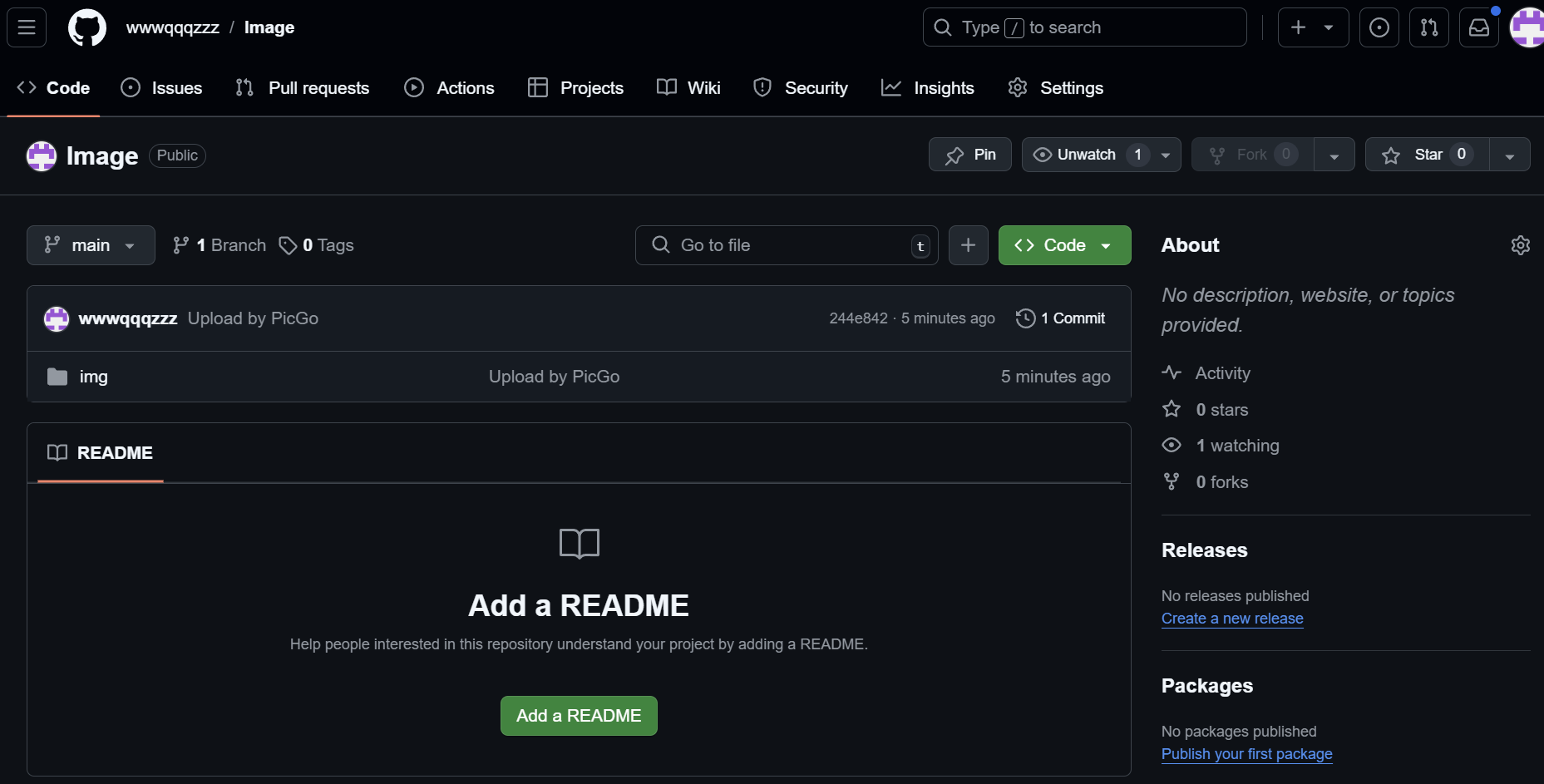Click the commit author's avatar
Screen dimensions: 1544x784
[57, 318]
